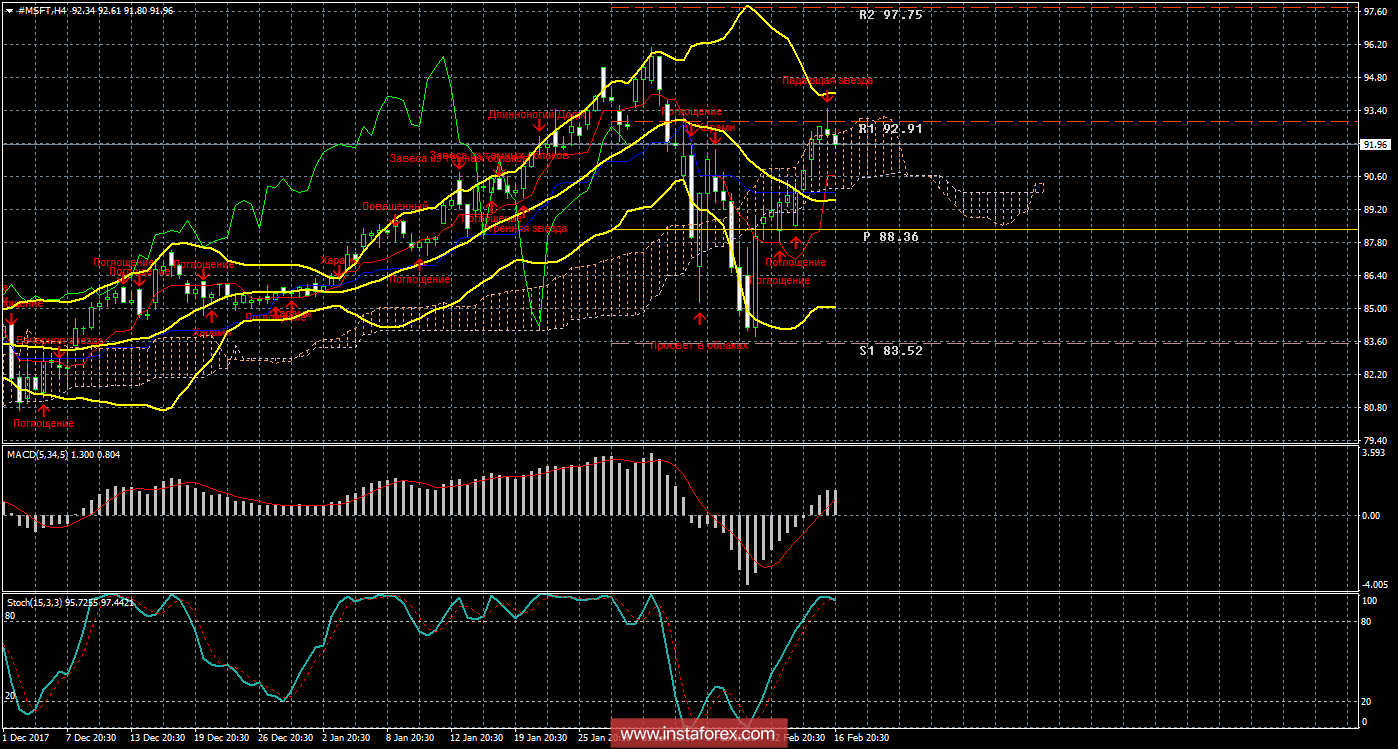The width and height of the screenshot is (1398, 749).
Task: Select the S1 83.52 support label
Action: tap(890, 351)
